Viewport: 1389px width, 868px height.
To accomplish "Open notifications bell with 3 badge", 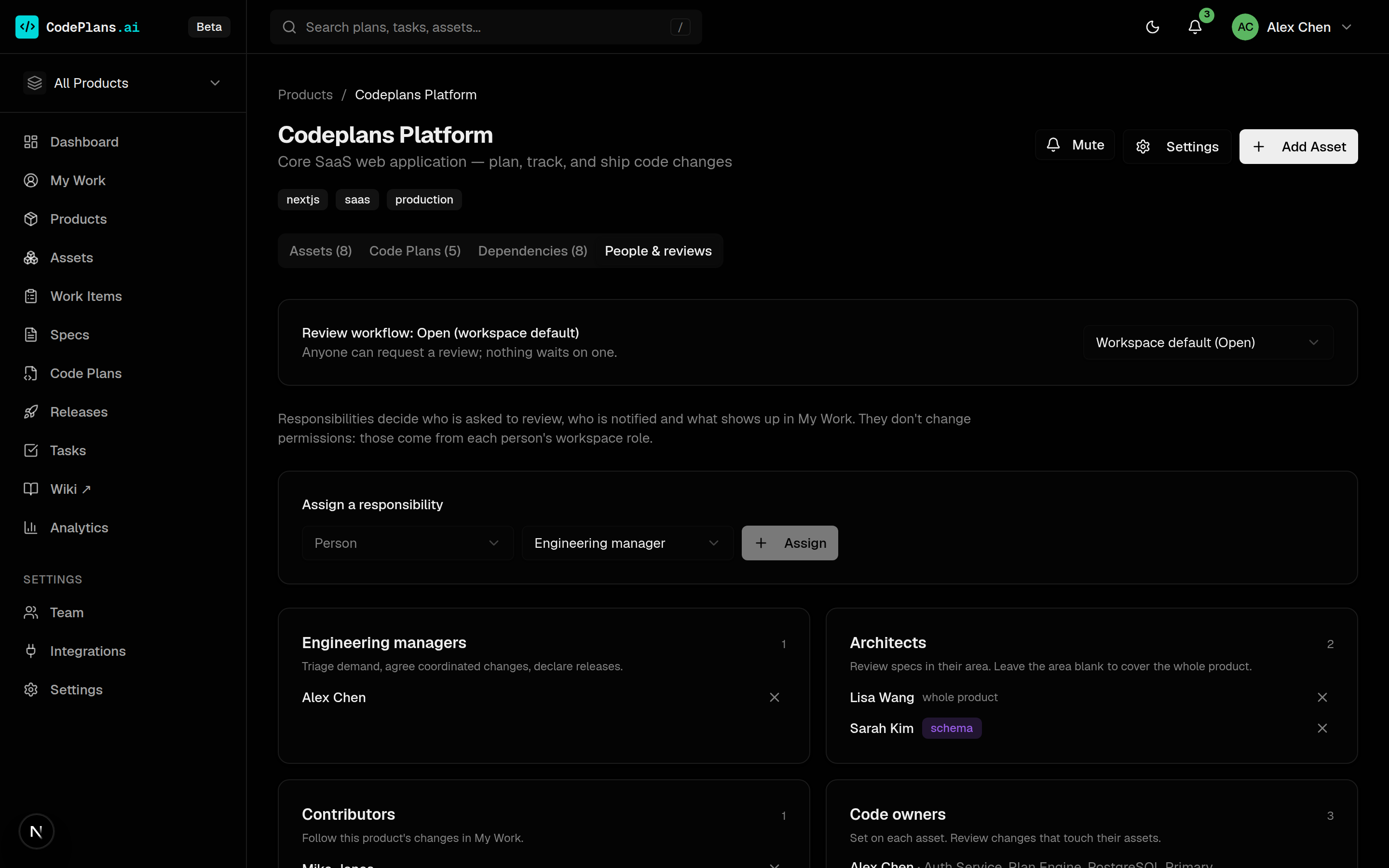I will [x=1195, y=27].
